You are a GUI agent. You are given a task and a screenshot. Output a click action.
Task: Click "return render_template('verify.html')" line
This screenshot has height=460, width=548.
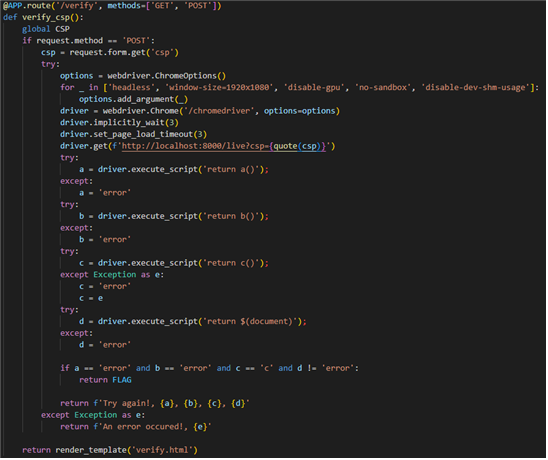[110, 450]
